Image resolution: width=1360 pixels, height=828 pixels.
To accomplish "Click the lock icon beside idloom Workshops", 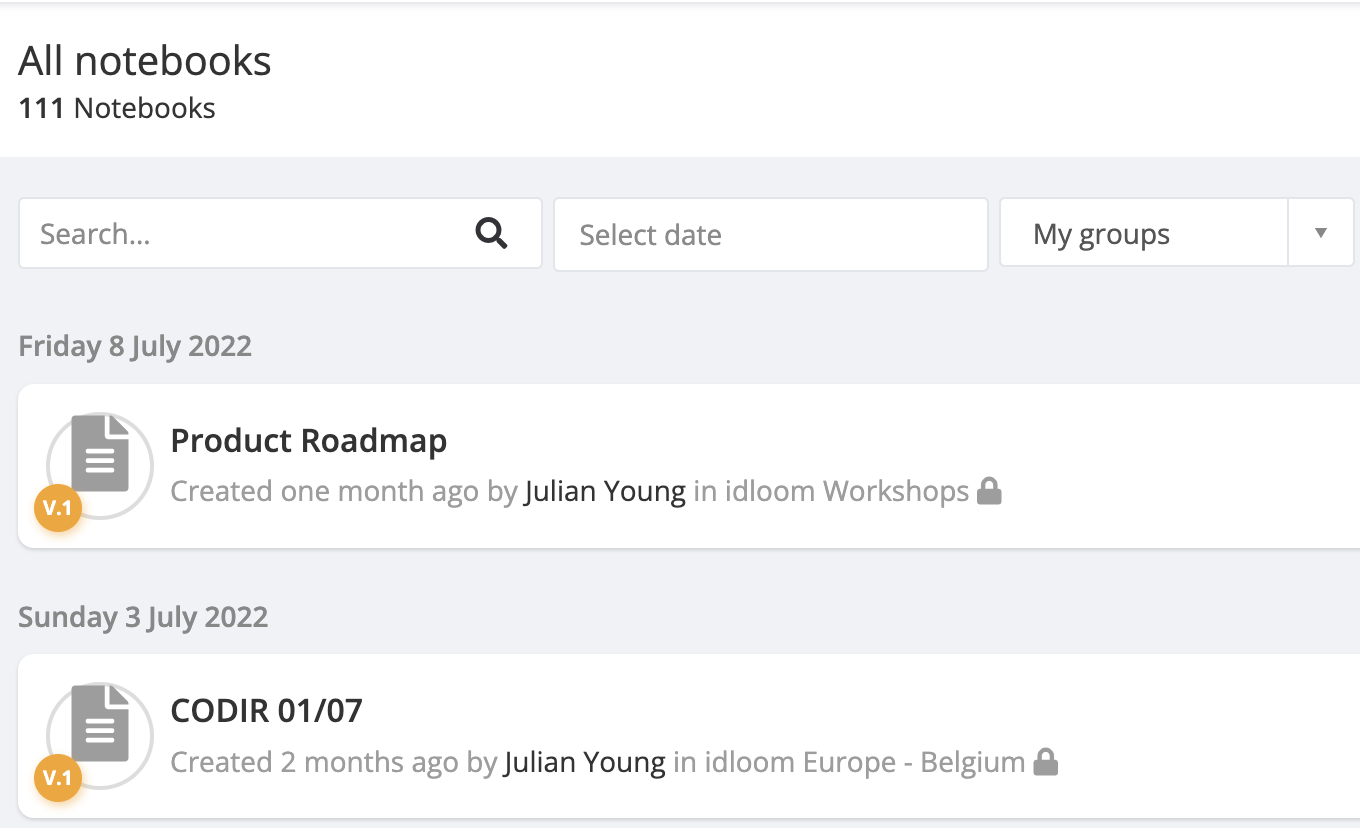I will point(989,491).
